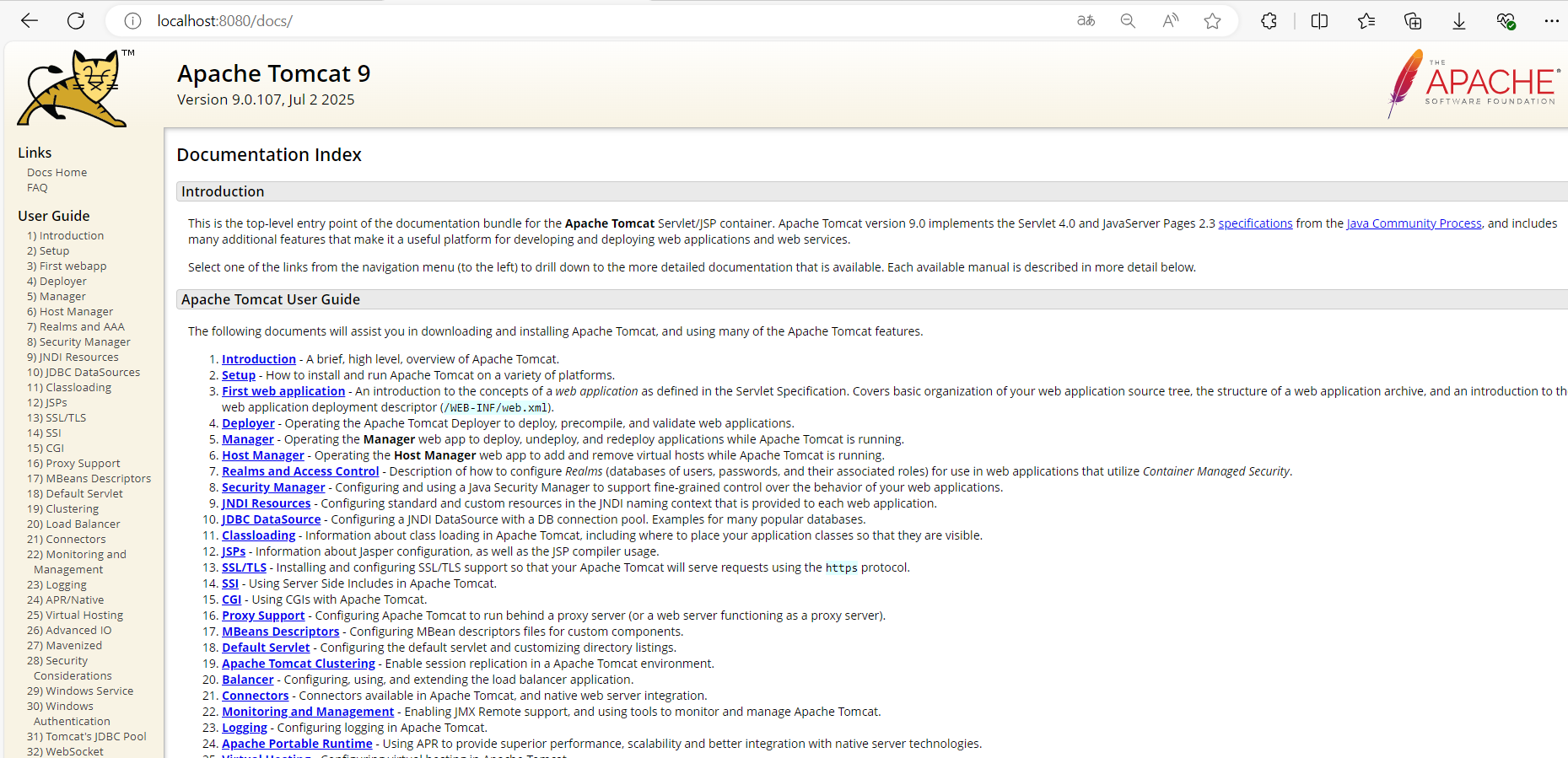Start Read aloud for this page
This screenshot has height=758, width=1568.
point(1171,21)
